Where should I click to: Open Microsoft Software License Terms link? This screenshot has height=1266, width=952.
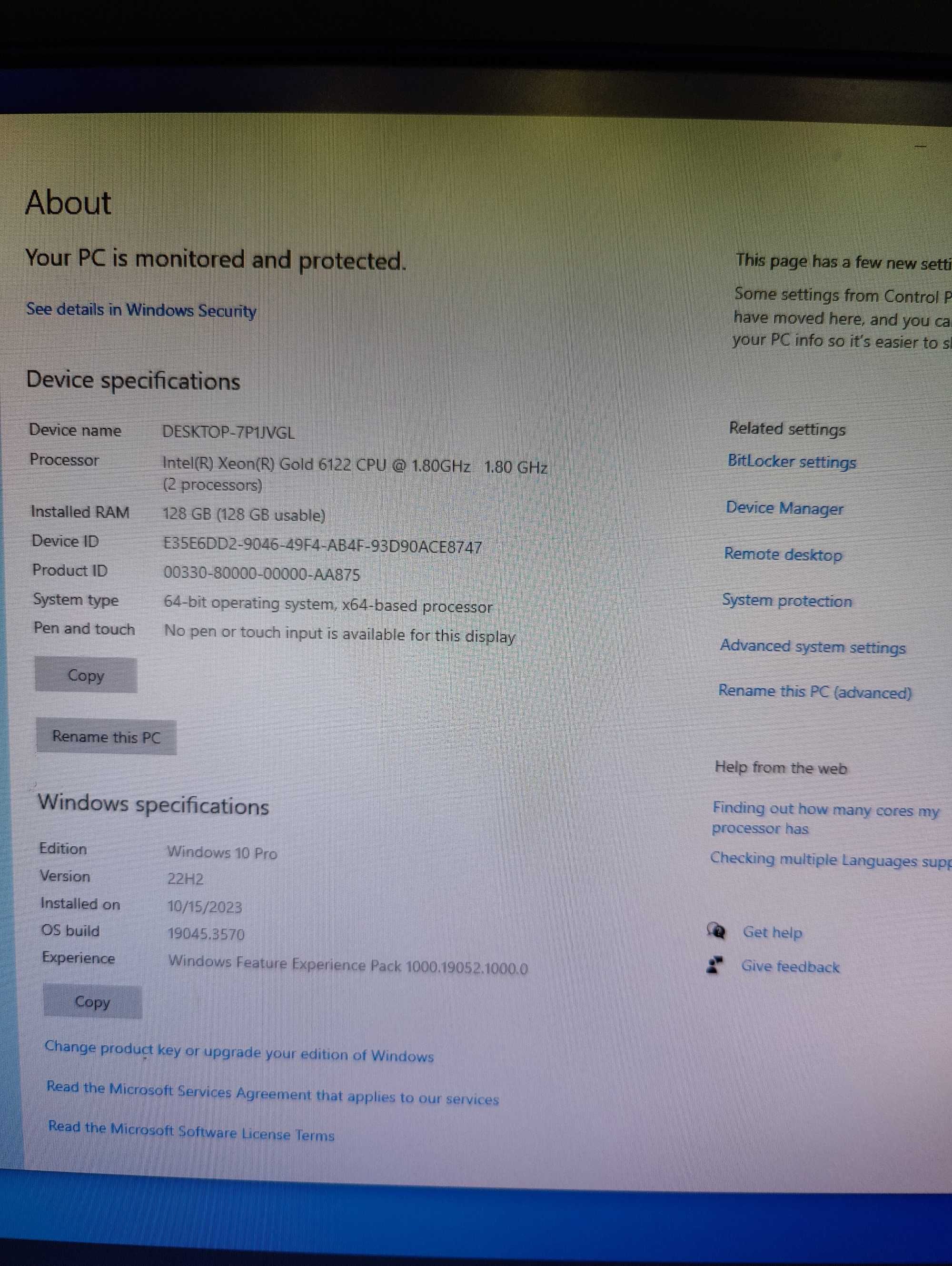191,1131
